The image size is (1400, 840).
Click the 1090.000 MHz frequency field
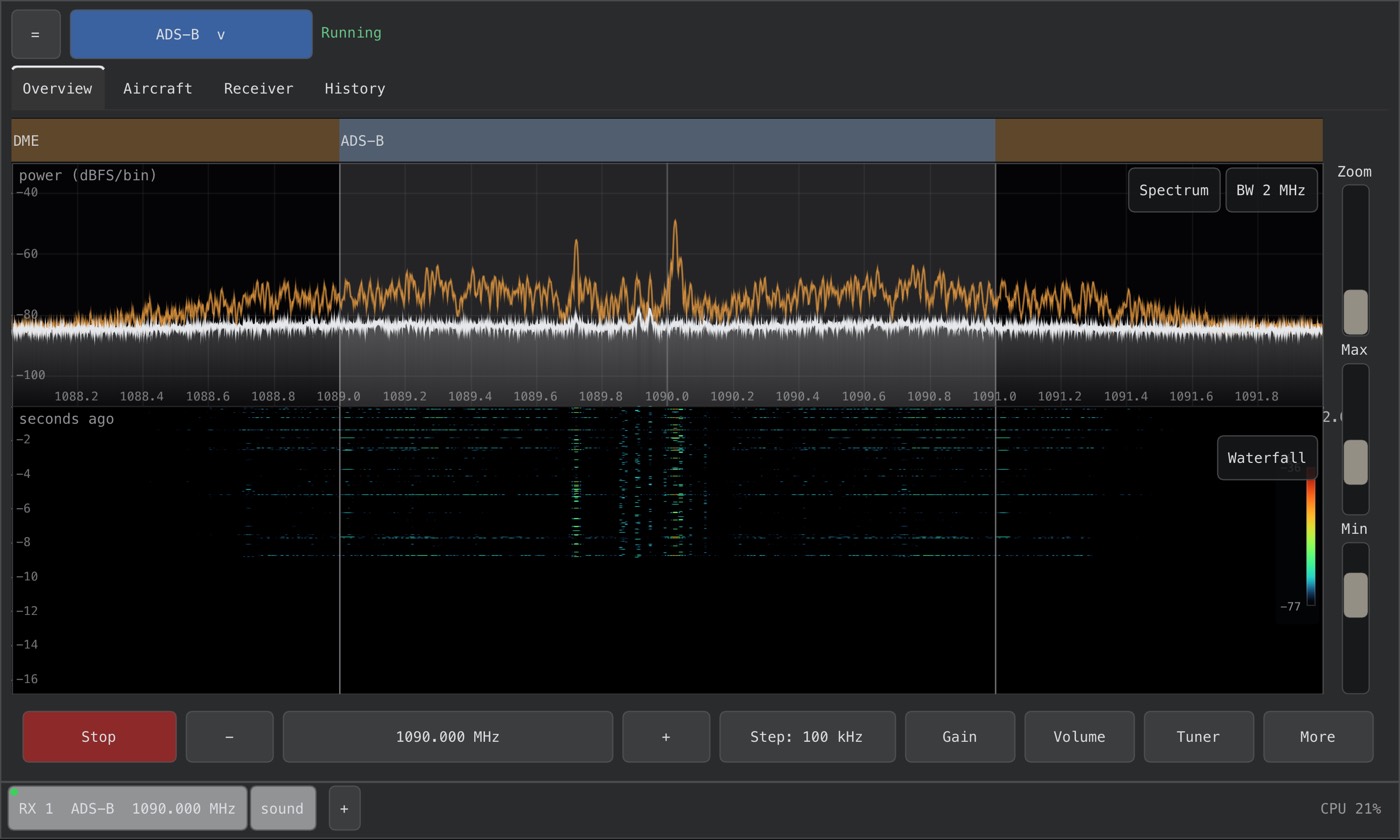click(x=448, y=737)
